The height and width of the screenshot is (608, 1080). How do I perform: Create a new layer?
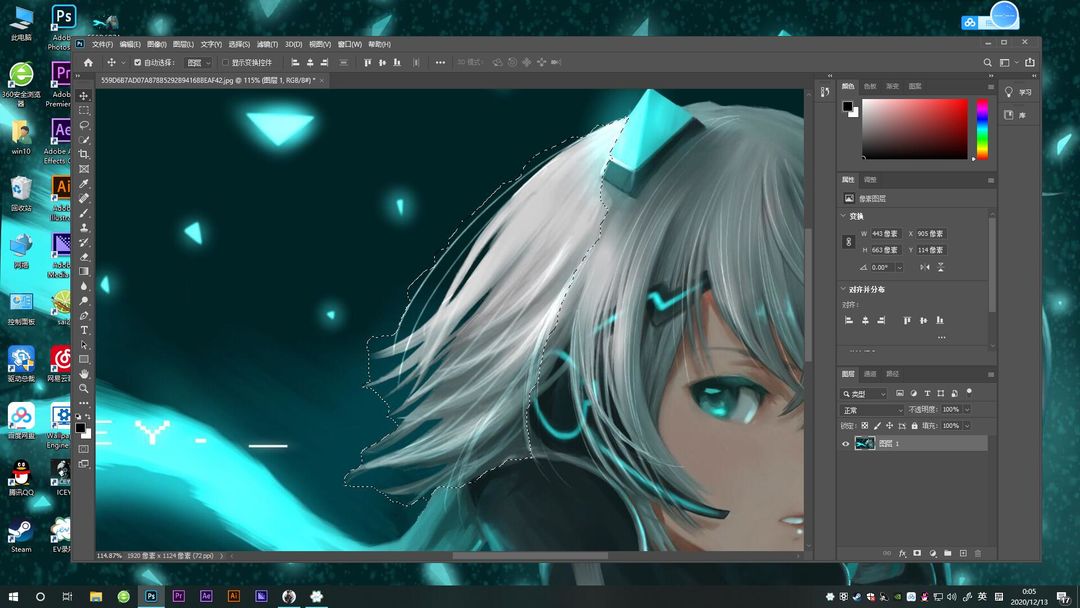click(x=963, y=554)
